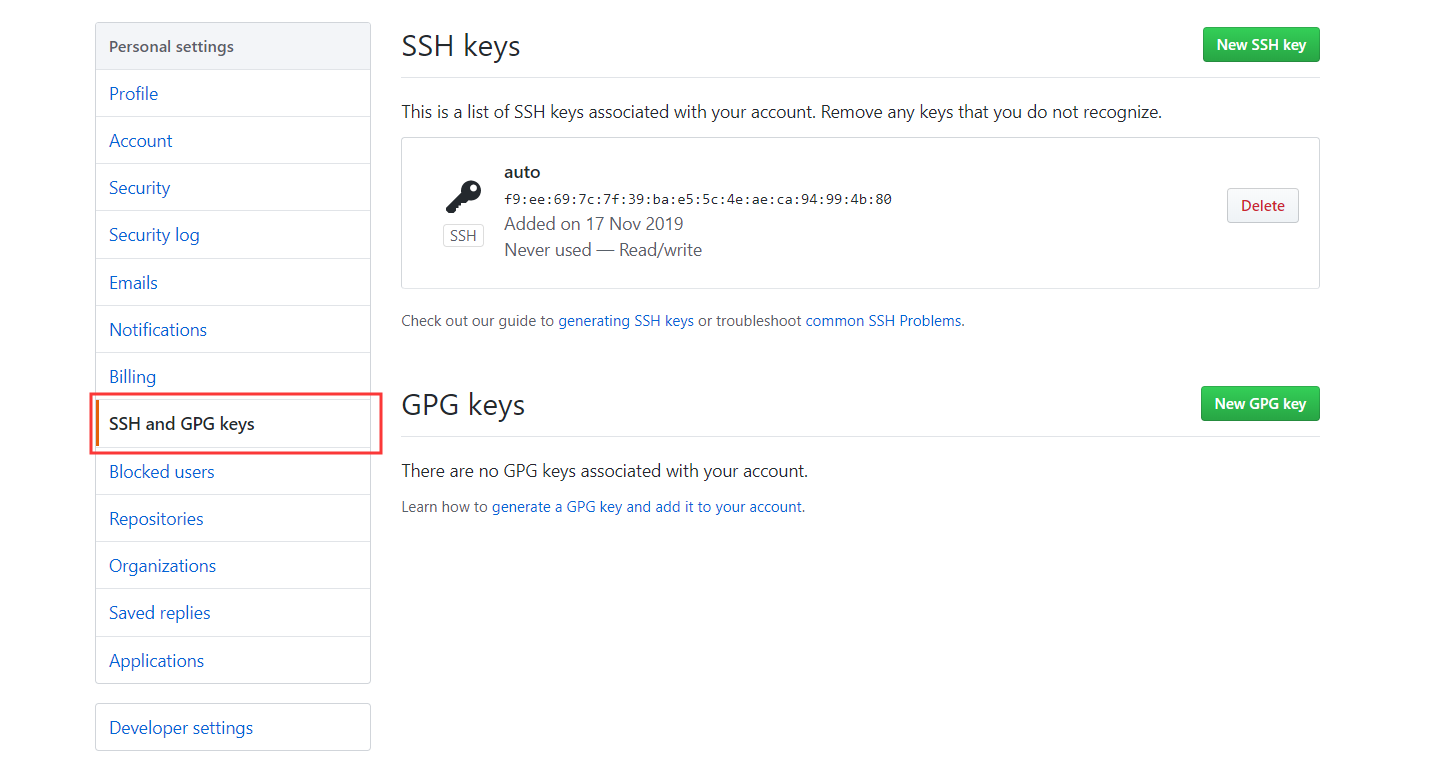Select Notifications in the settings sidebar
The width and height of the screenshot is (1440, 765).
(x=157, y=329)
